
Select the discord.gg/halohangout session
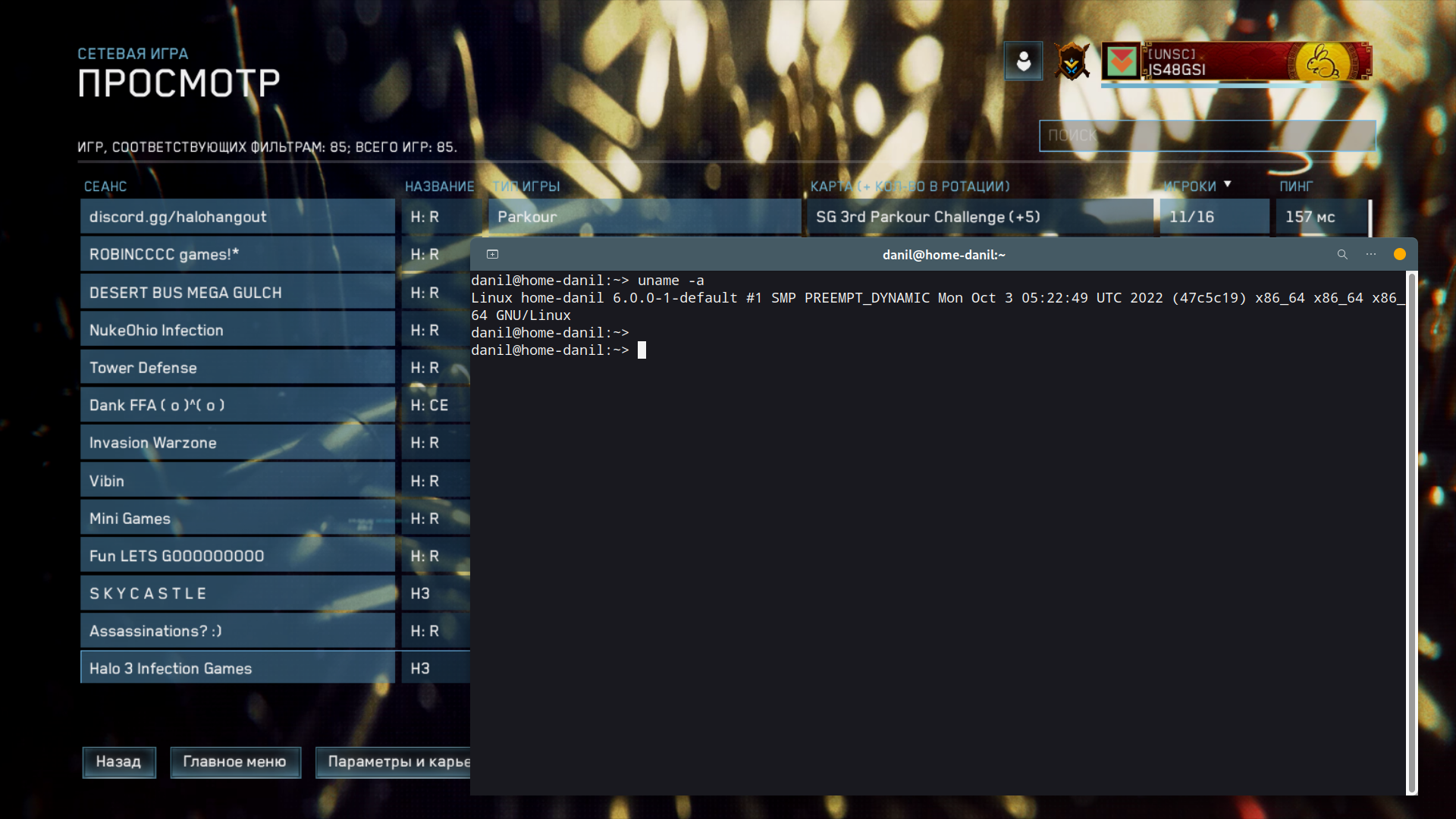(x=237, y=217)
